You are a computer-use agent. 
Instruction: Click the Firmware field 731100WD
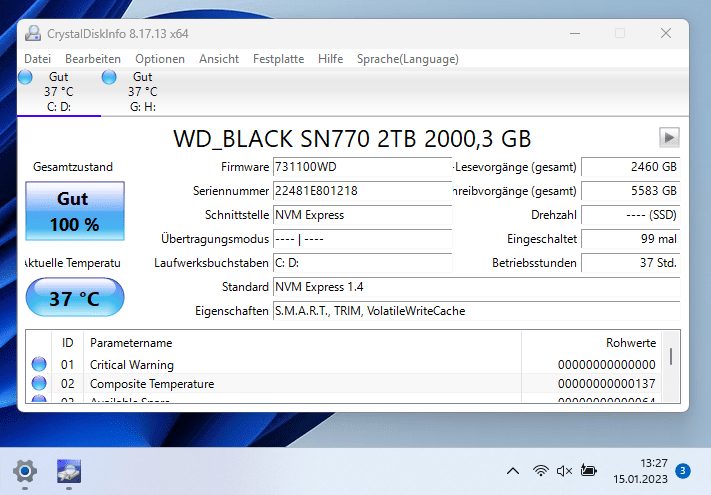(x=362, y=167)
